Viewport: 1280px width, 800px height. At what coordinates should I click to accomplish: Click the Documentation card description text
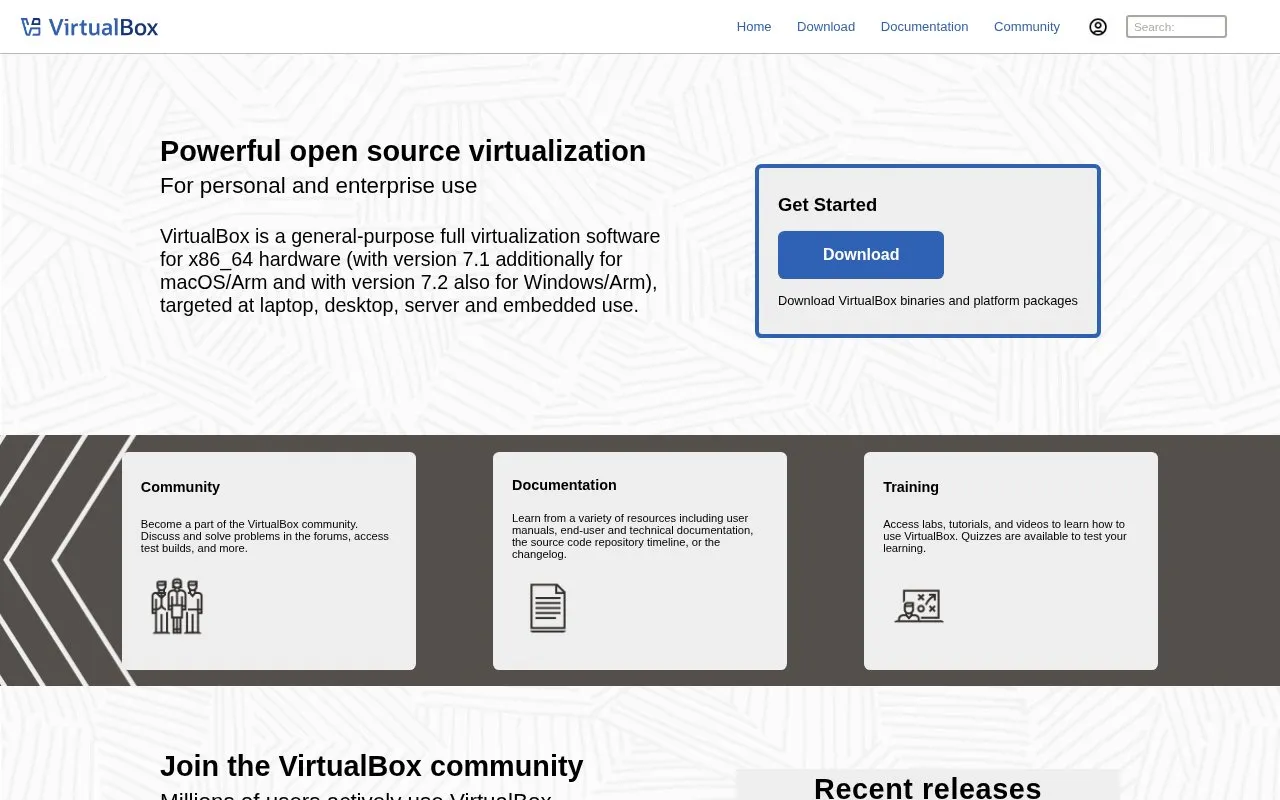[632, 536]
